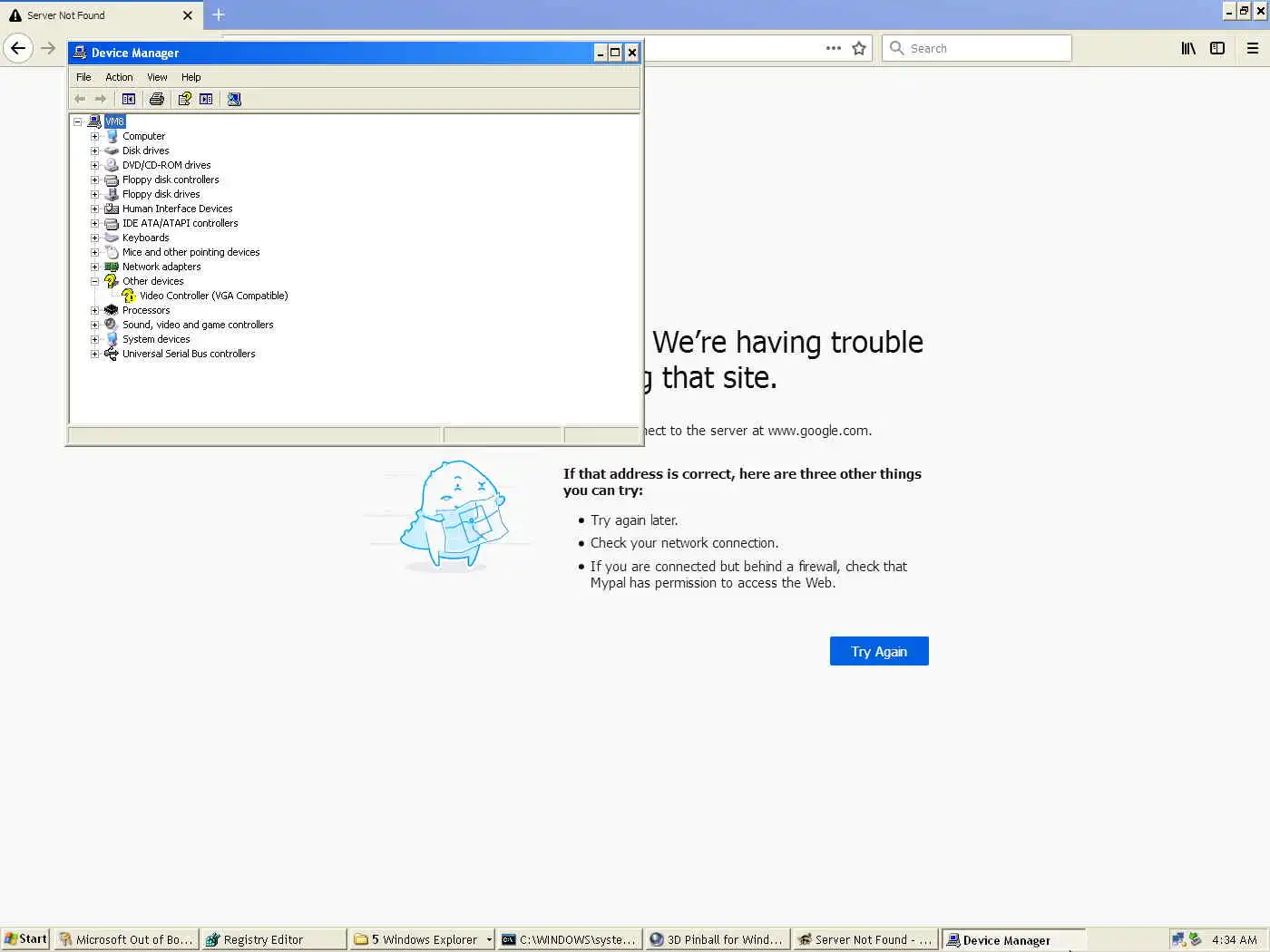Click the grayed Back arrow in Device Manager toolbar
The width and height of the screenshot is (1270, 952).
[80, 99]
